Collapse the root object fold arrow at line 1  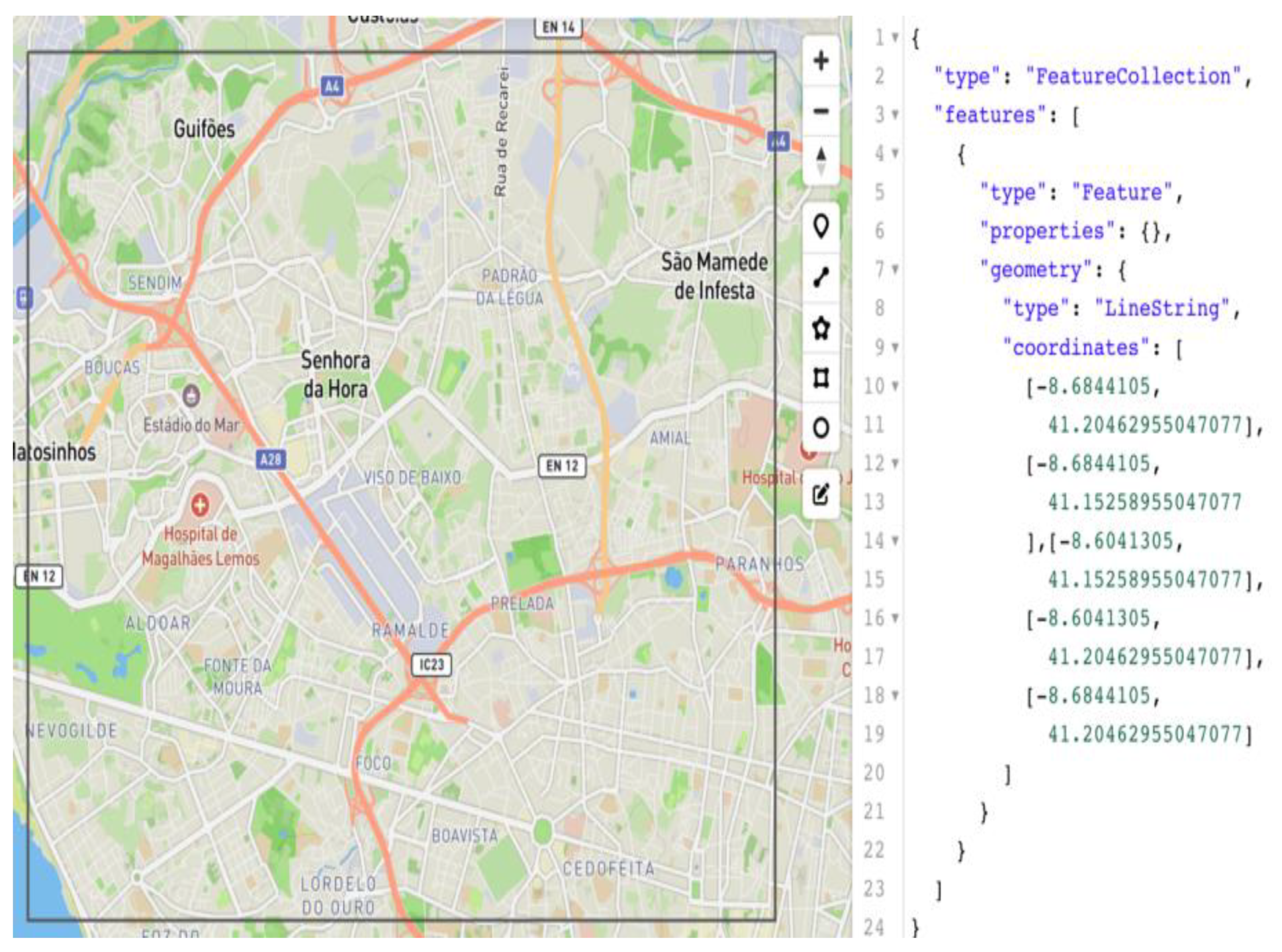tap(895, 38)
